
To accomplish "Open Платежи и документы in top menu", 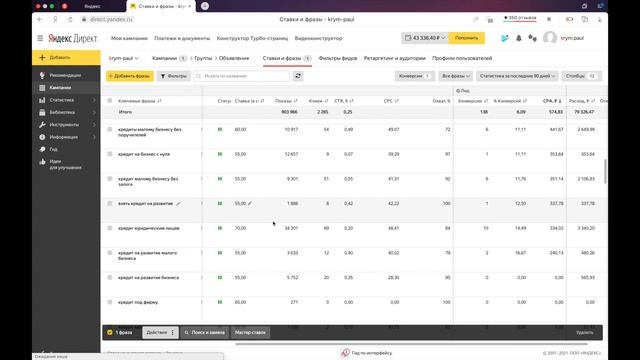I will [x=182, y=38].
